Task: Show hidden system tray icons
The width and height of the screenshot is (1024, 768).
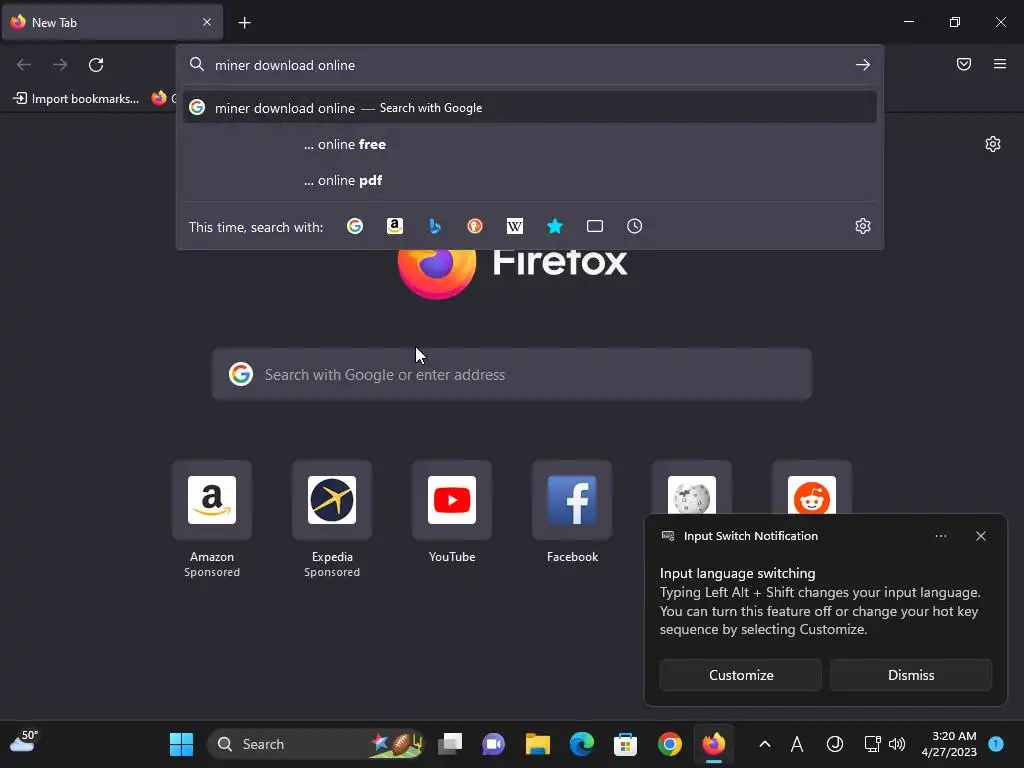Action: pos(765,744)
